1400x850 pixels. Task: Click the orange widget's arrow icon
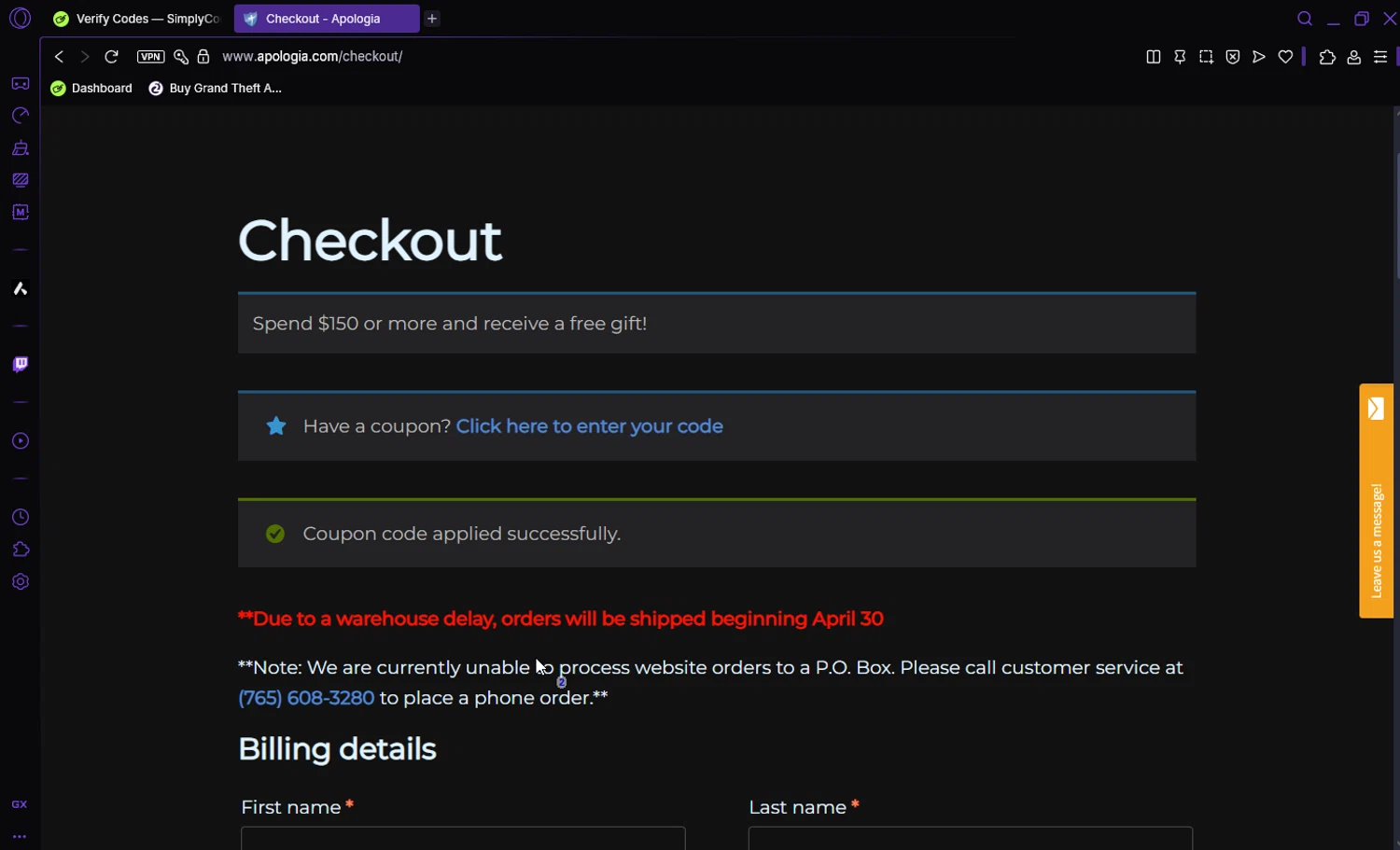(1376, 409)
